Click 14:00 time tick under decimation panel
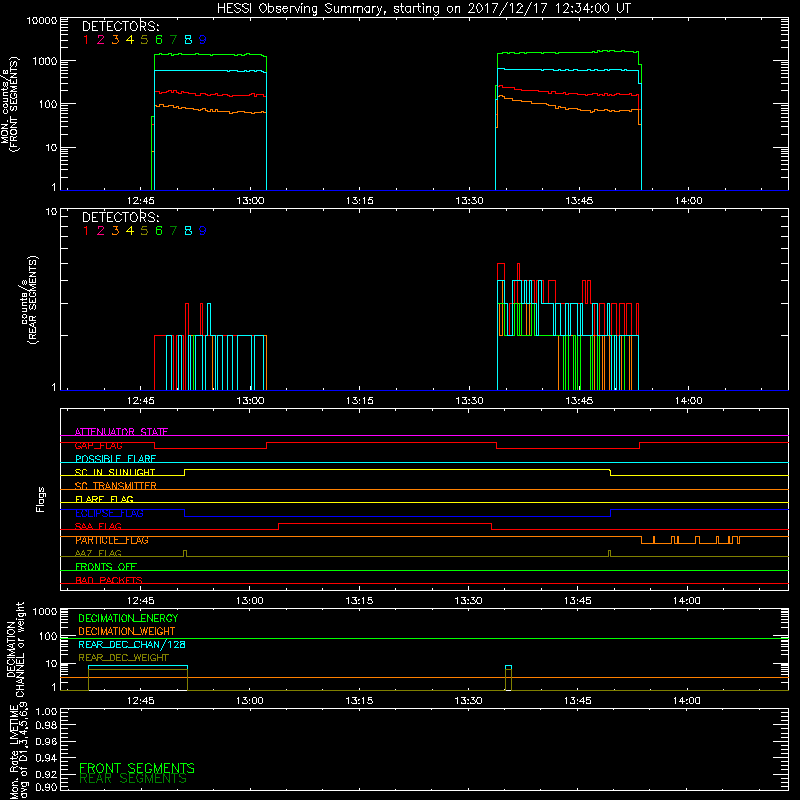 (x=687, y=701)
